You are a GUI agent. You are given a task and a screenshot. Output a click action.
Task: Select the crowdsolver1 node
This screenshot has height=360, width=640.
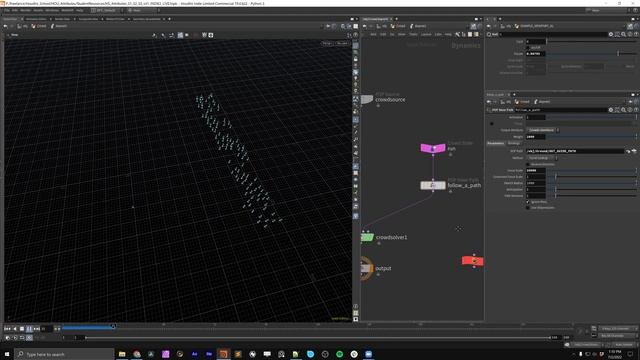coord(367,237)
